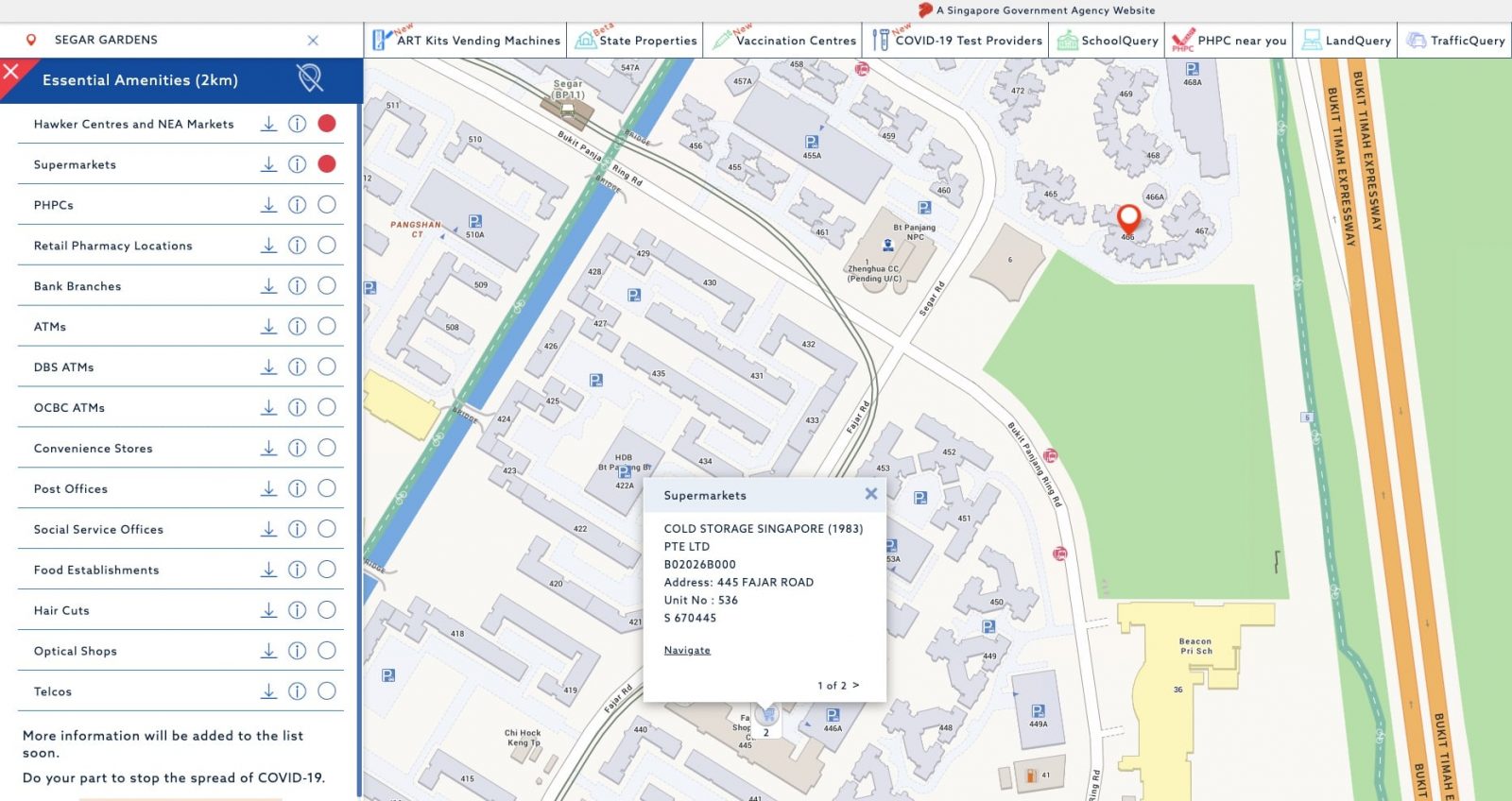Disable Hawker Centres and NEA Markets layer

pos(327,124)
